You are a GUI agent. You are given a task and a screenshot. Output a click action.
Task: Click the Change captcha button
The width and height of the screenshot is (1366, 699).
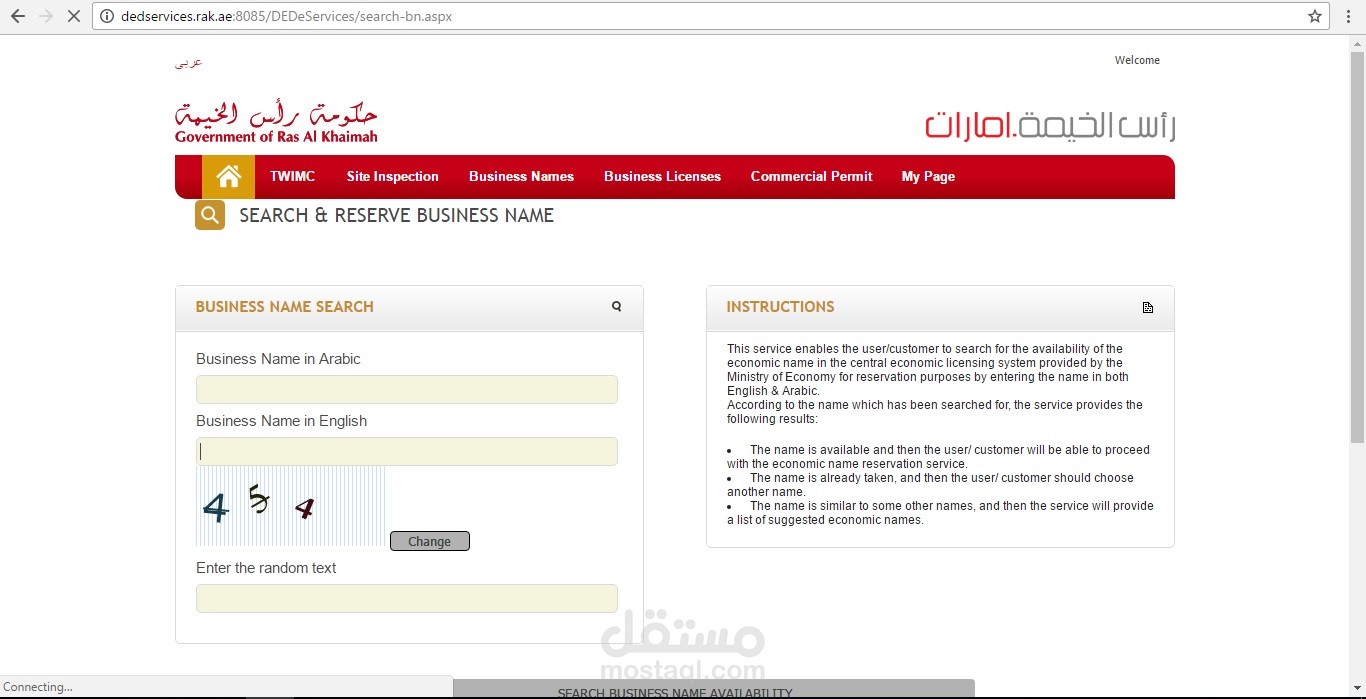click(429, 541)
